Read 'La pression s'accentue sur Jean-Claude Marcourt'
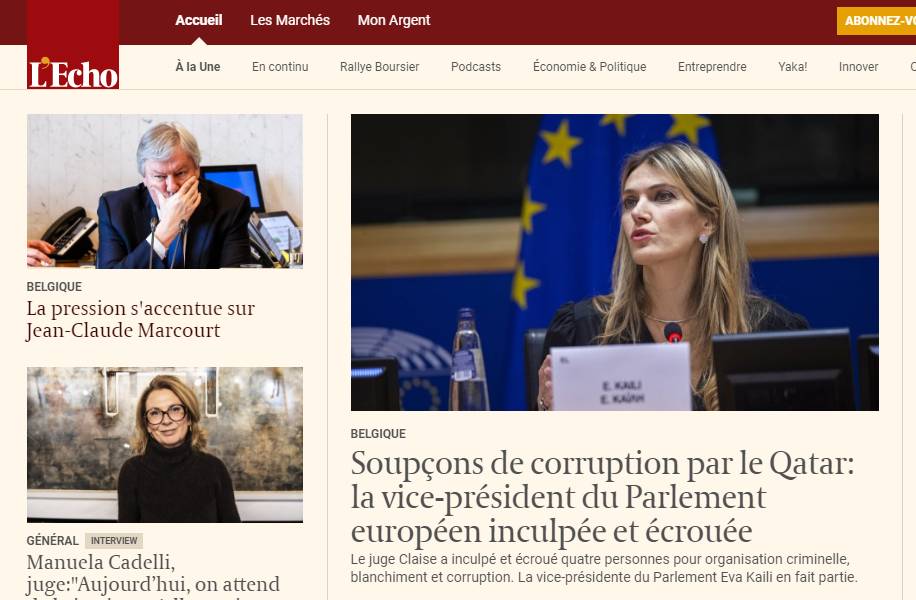Screen dimensions: 916x600 click(x=140, y=319)
